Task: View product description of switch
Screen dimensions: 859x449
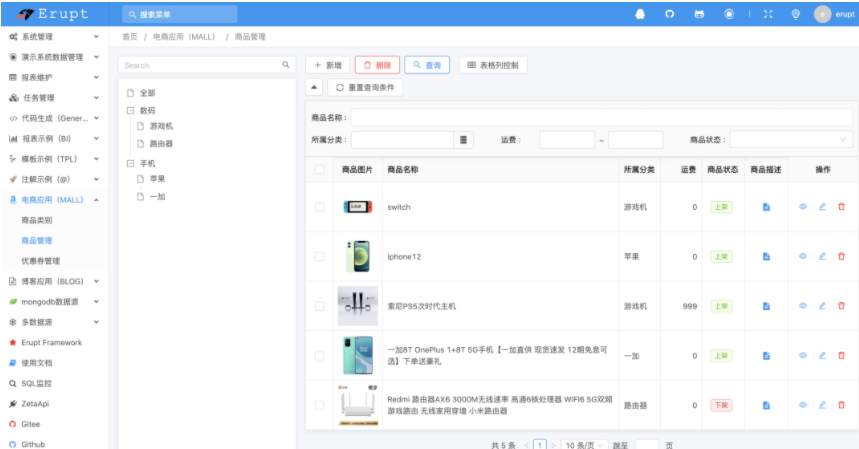Action: (766, 207)
